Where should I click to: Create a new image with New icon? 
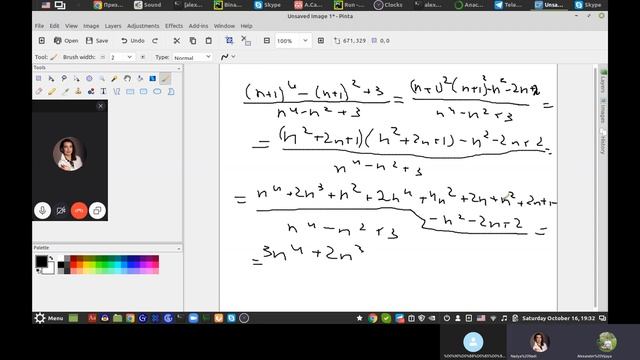[x=42, y=41]
